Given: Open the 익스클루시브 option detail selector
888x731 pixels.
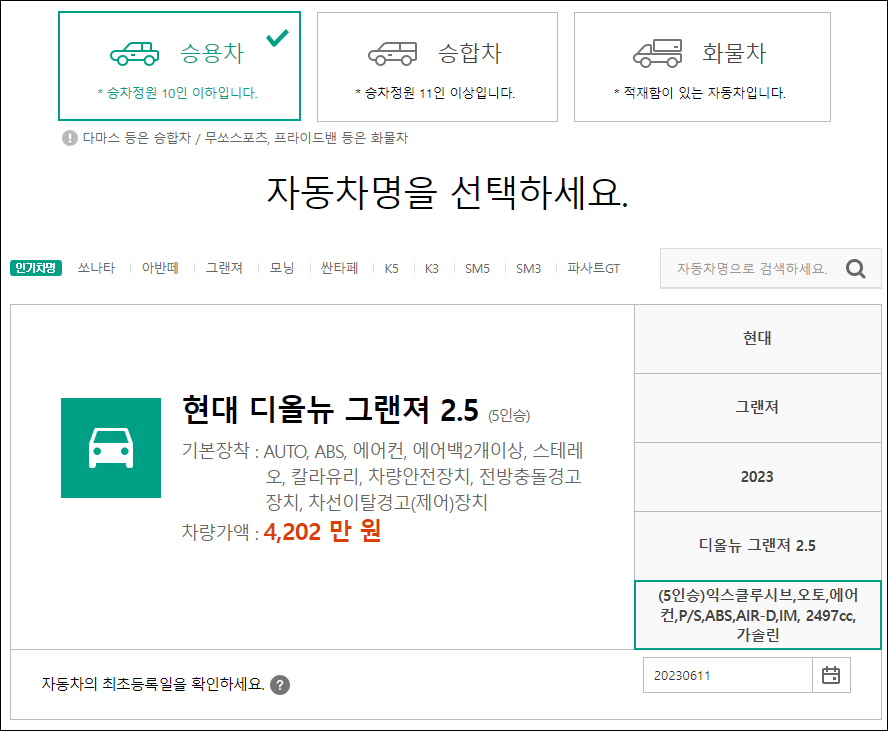Looking at the screenshot, I should (x=758, y=615).
